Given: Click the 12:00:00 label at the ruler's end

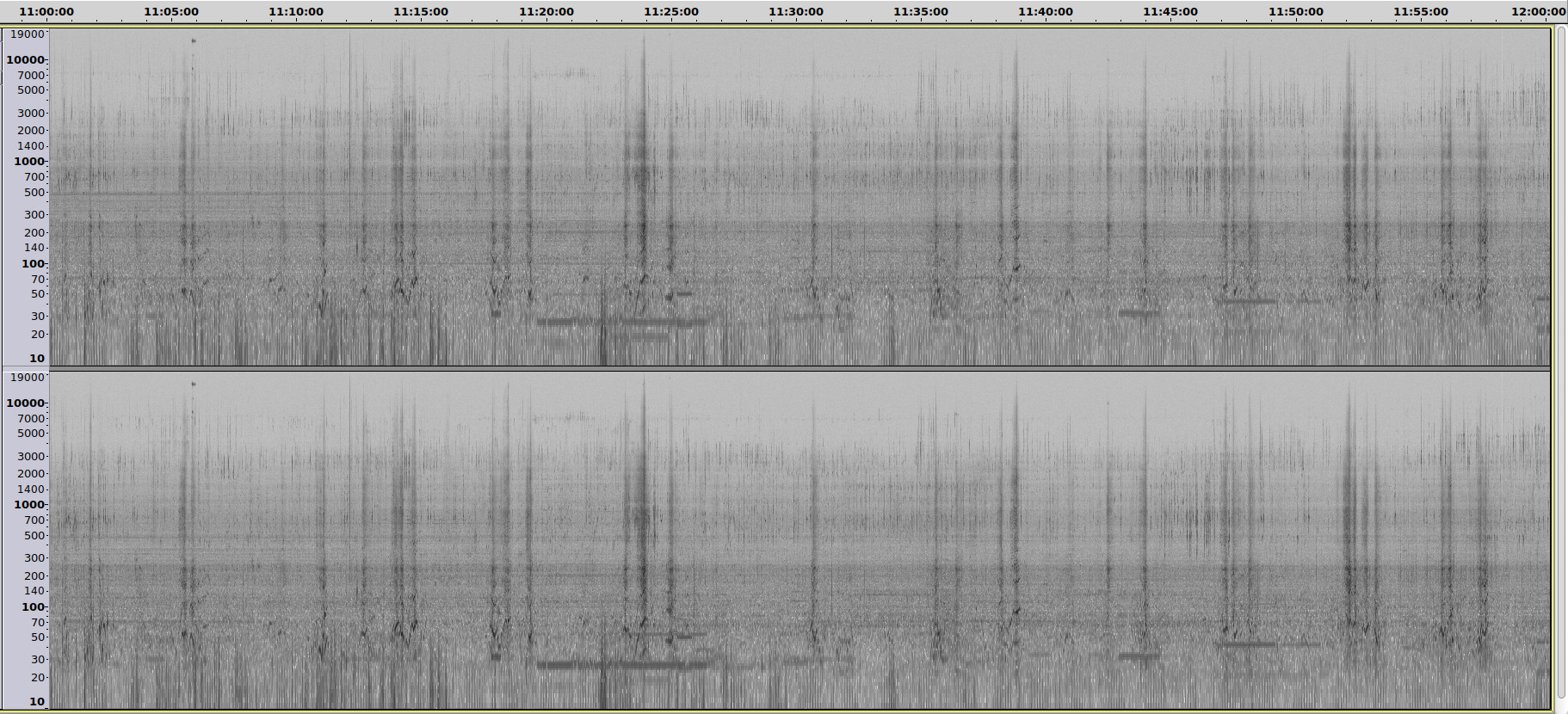Looking at the screenshot, I should pyautogui.click(x=1539, y=12).
